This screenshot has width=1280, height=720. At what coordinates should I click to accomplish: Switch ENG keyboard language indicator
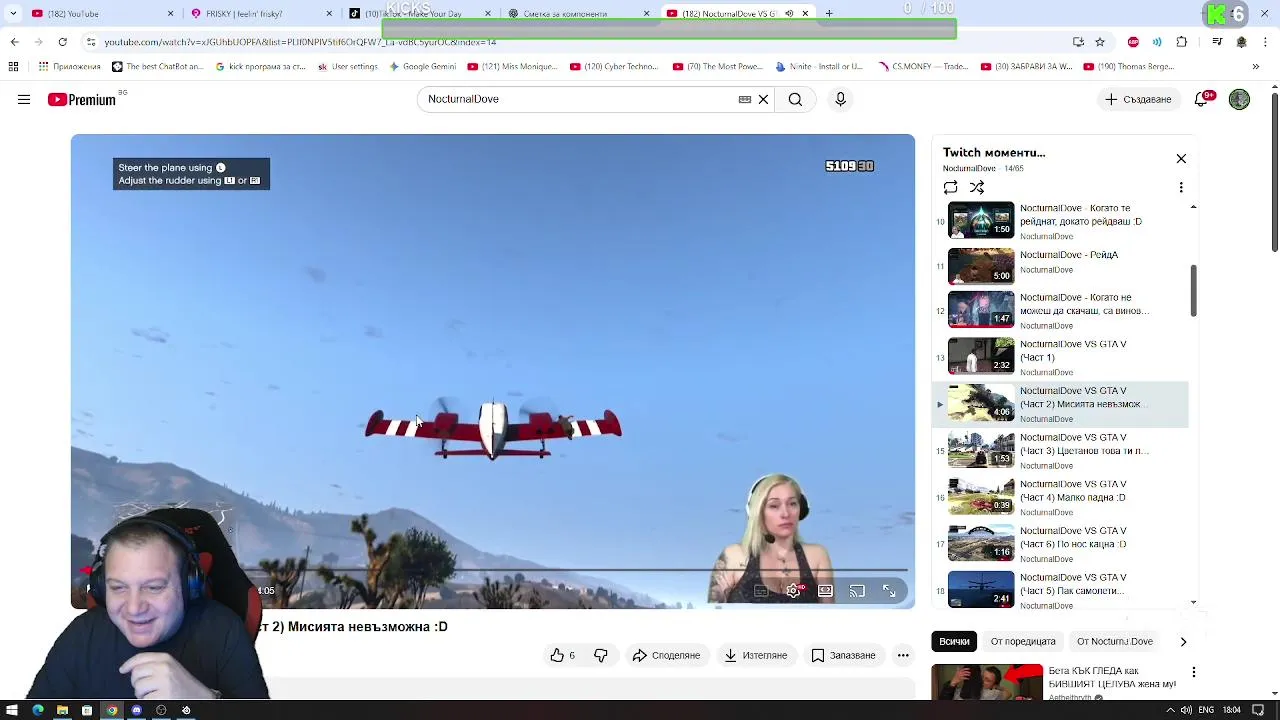(1206, 710)
